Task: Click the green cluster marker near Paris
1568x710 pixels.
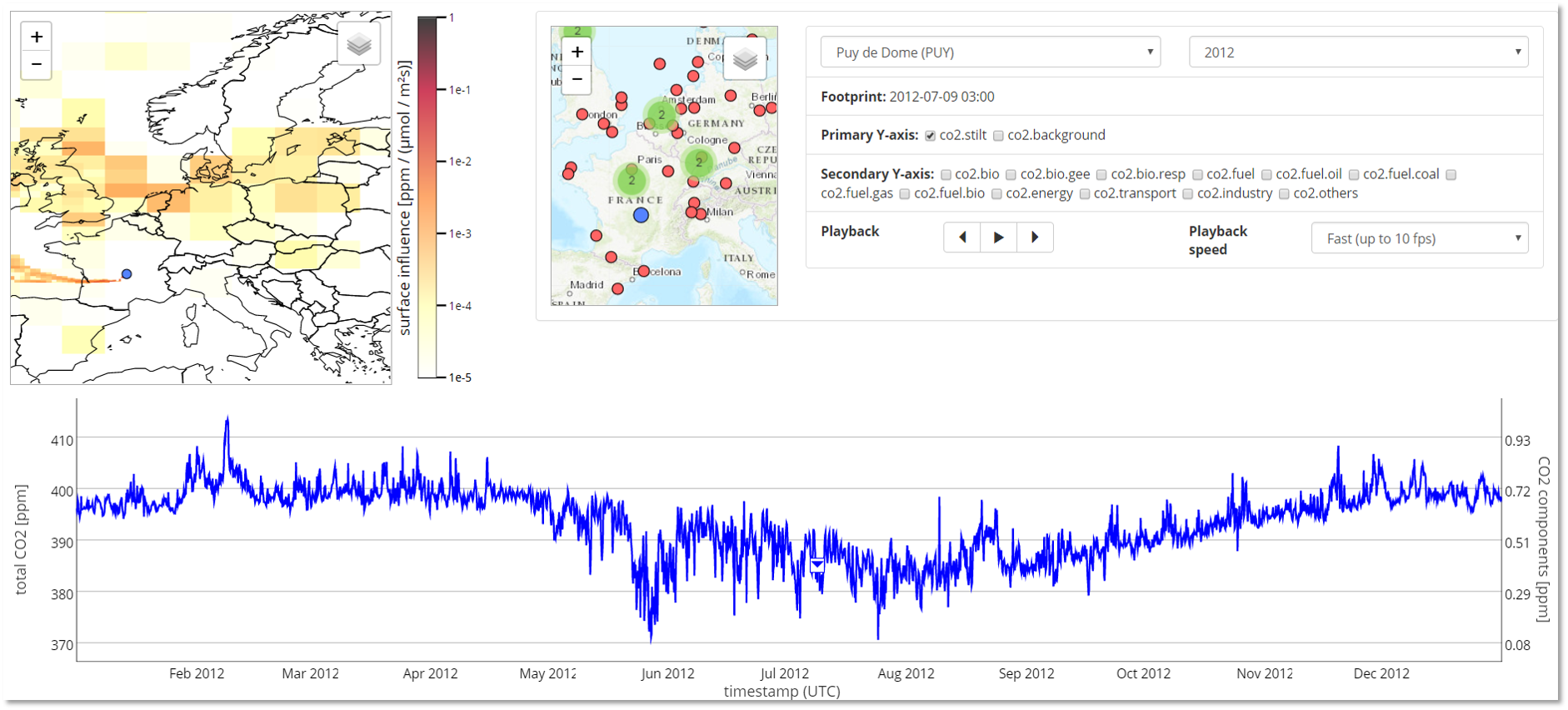Action: coord(632,179)
